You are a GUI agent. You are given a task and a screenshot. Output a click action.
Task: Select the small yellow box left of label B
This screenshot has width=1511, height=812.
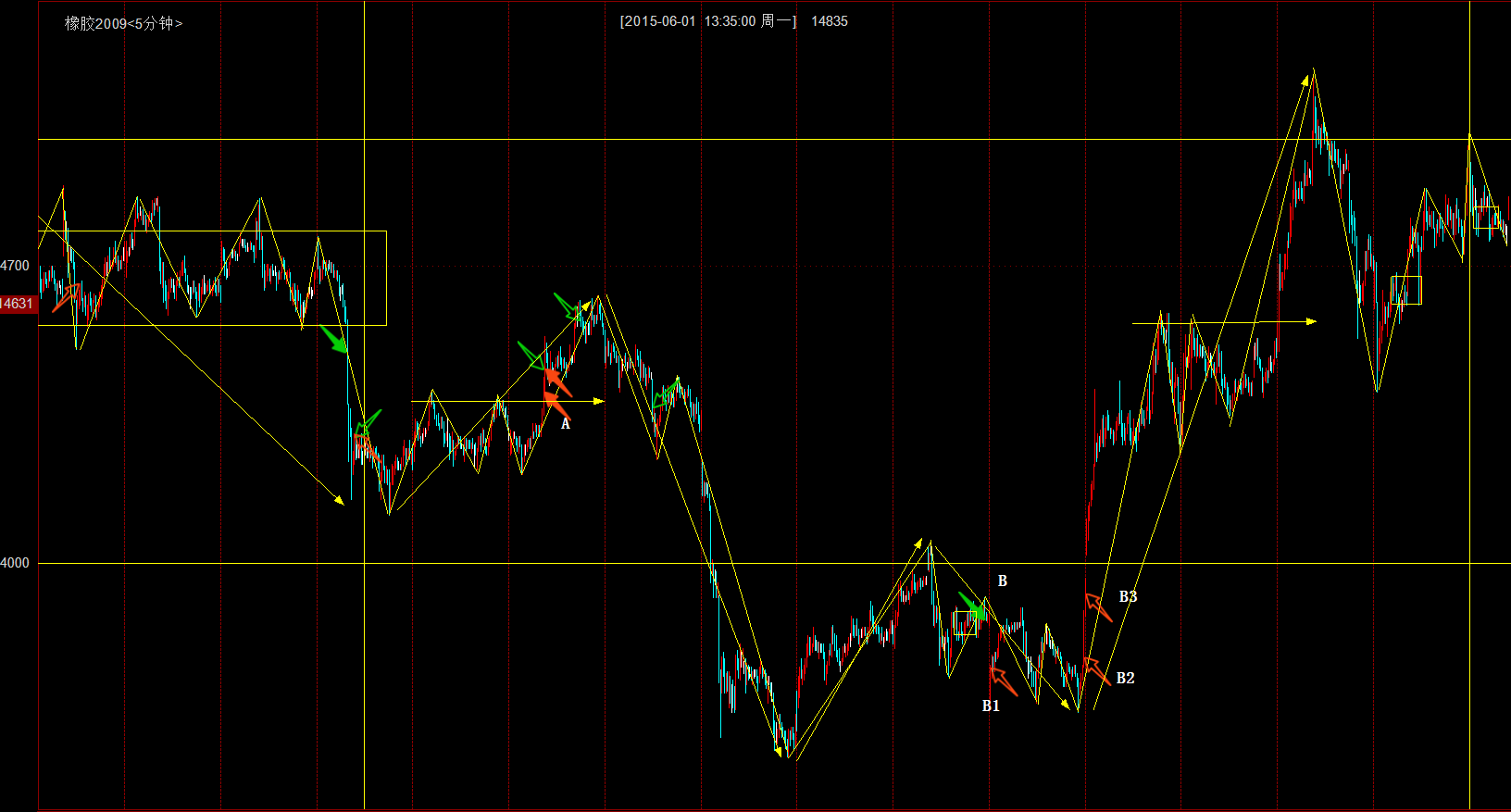pyautogui.click(x=966, y=623)
